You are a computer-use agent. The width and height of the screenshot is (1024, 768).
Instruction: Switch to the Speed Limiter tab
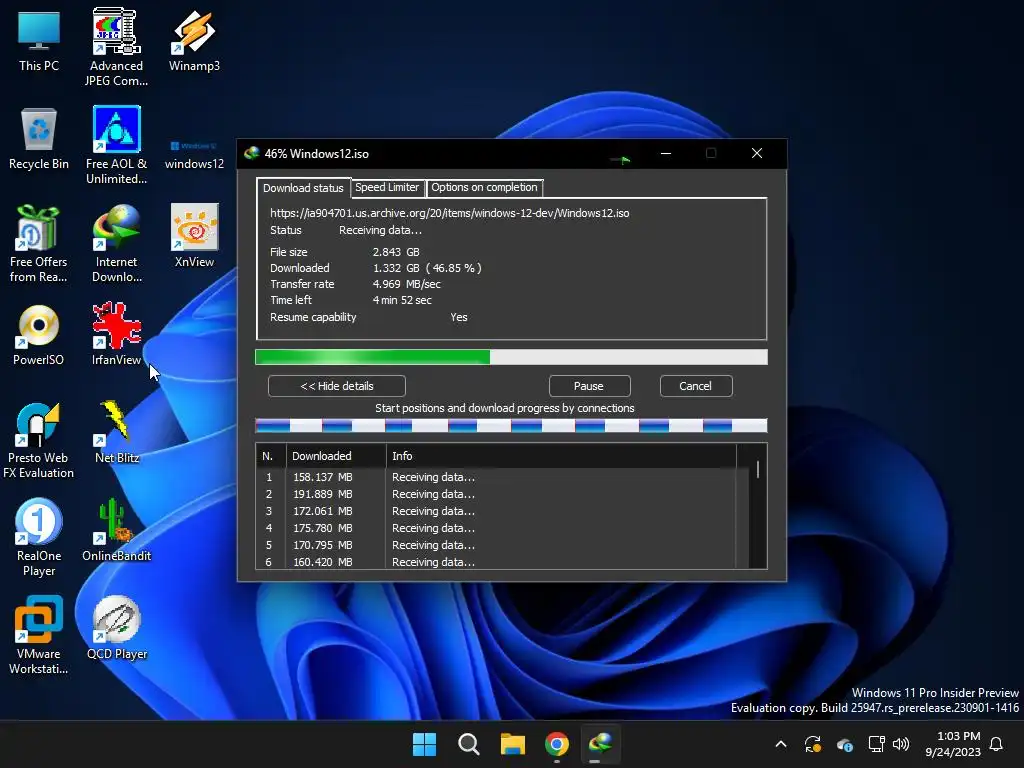(x=387, y=187)
